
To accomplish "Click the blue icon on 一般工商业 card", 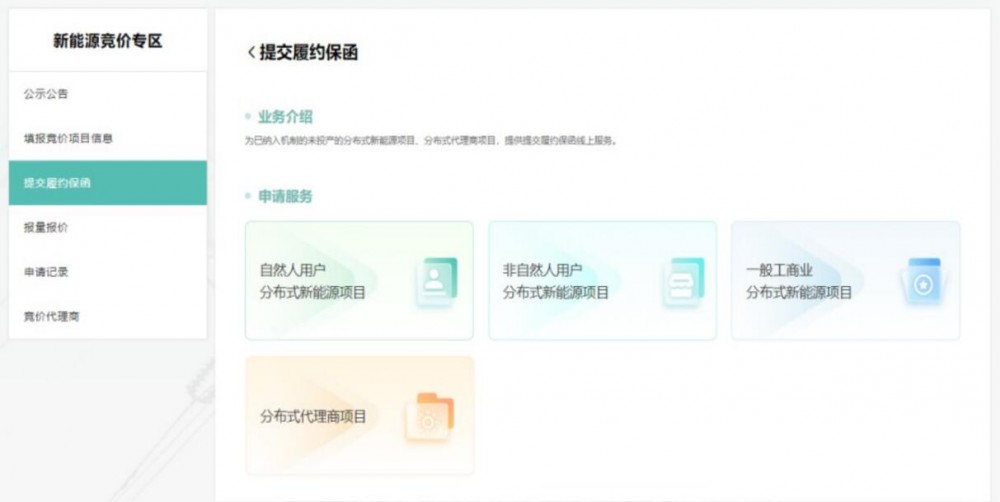I will 924,281.
